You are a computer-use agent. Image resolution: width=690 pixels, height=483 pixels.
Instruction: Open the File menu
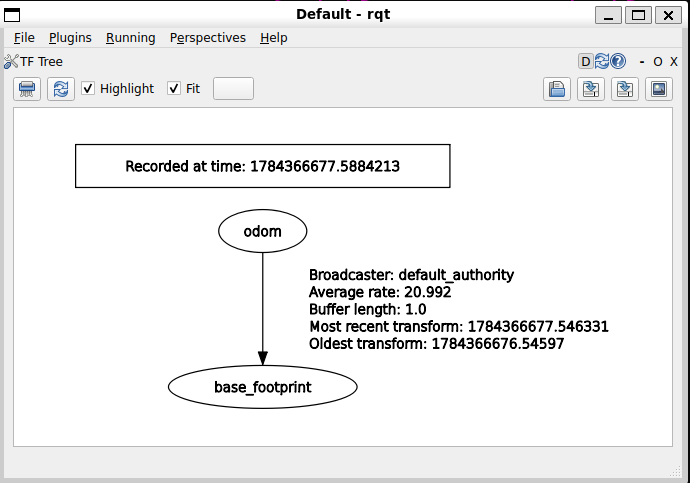click(24, 38)
